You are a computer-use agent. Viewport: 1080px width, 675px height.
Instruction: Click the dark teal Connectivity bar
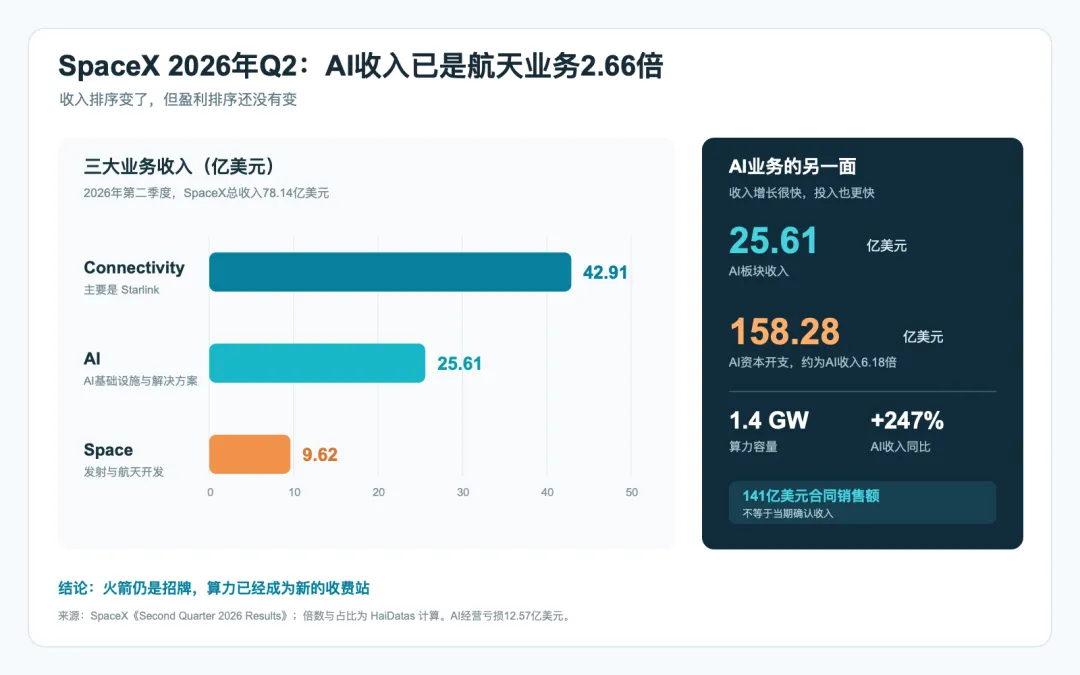[390, 272]
